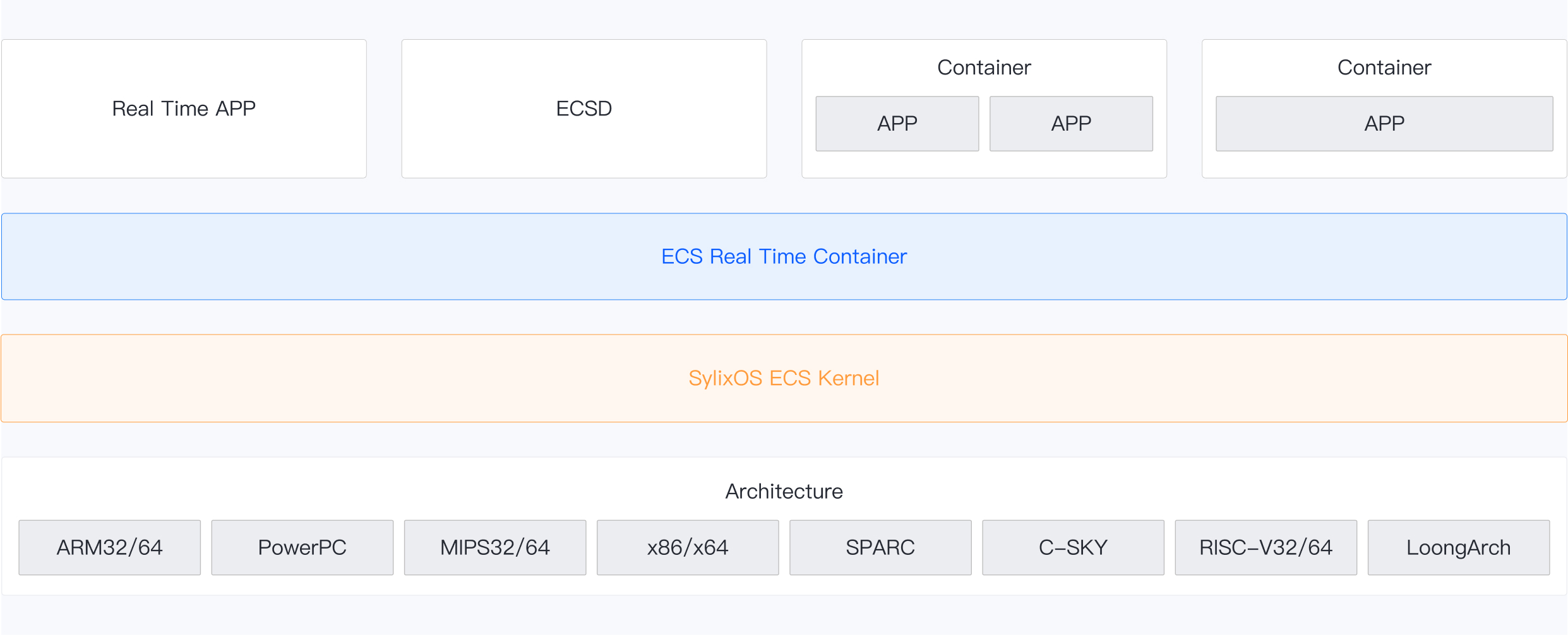Select the left APP box in the two-app Container
This screenshot has height=635, width=1568.
pos(897,124)
